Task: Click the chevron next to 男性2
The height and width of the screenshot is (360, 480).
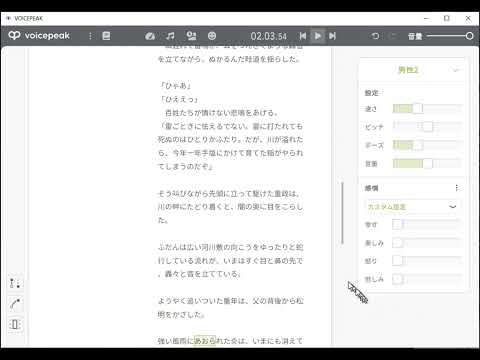Action: click(456, 70)
